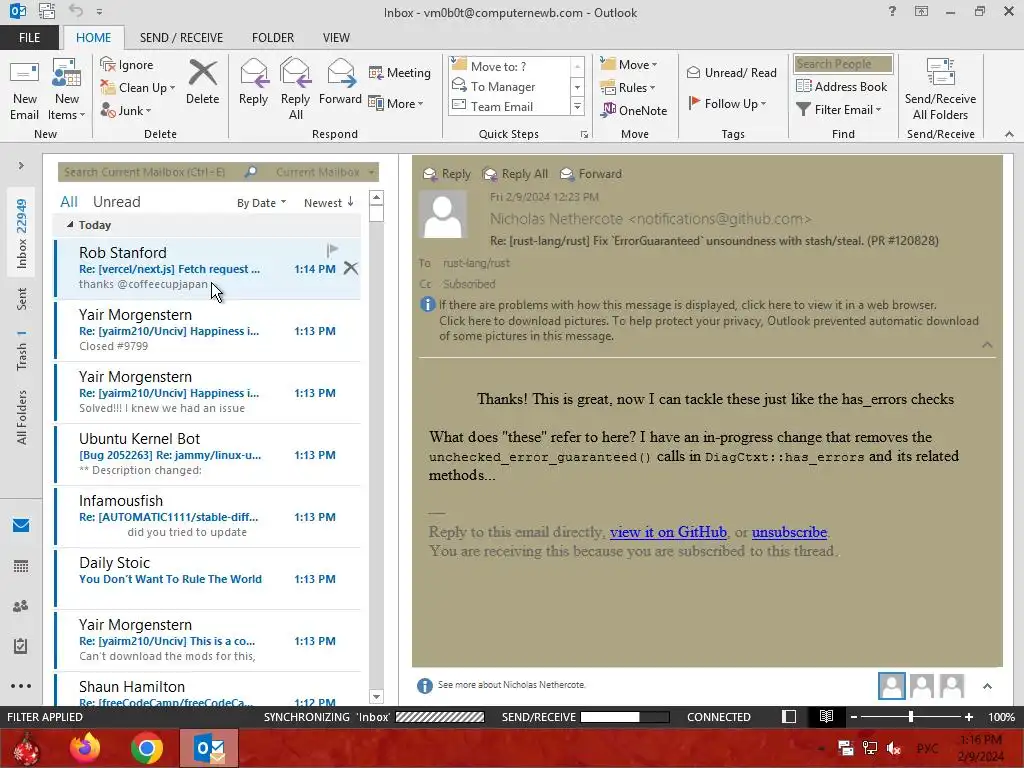This screenshot has height=768, width=1024.
Task: Open the Filter Email dropdown
Action: click(x=839, y=110)
